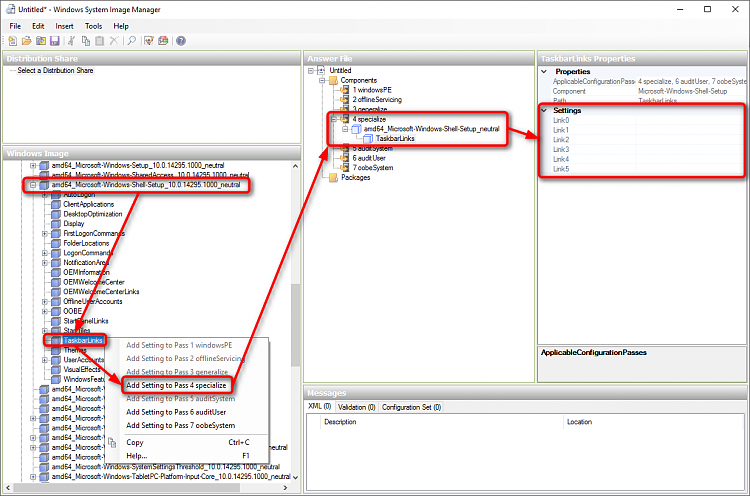This screenshot has height=496, width=750.
Task: Select the FolderLocations tree item
Action: click(86, 243)
